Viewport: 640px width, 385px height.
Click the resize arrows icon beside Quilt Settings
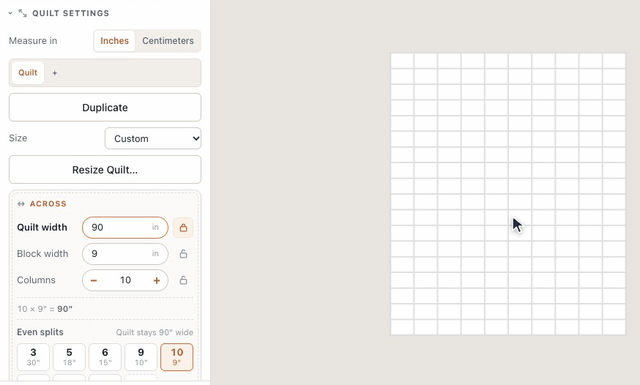pyautogui.click(x=22, y=13)
